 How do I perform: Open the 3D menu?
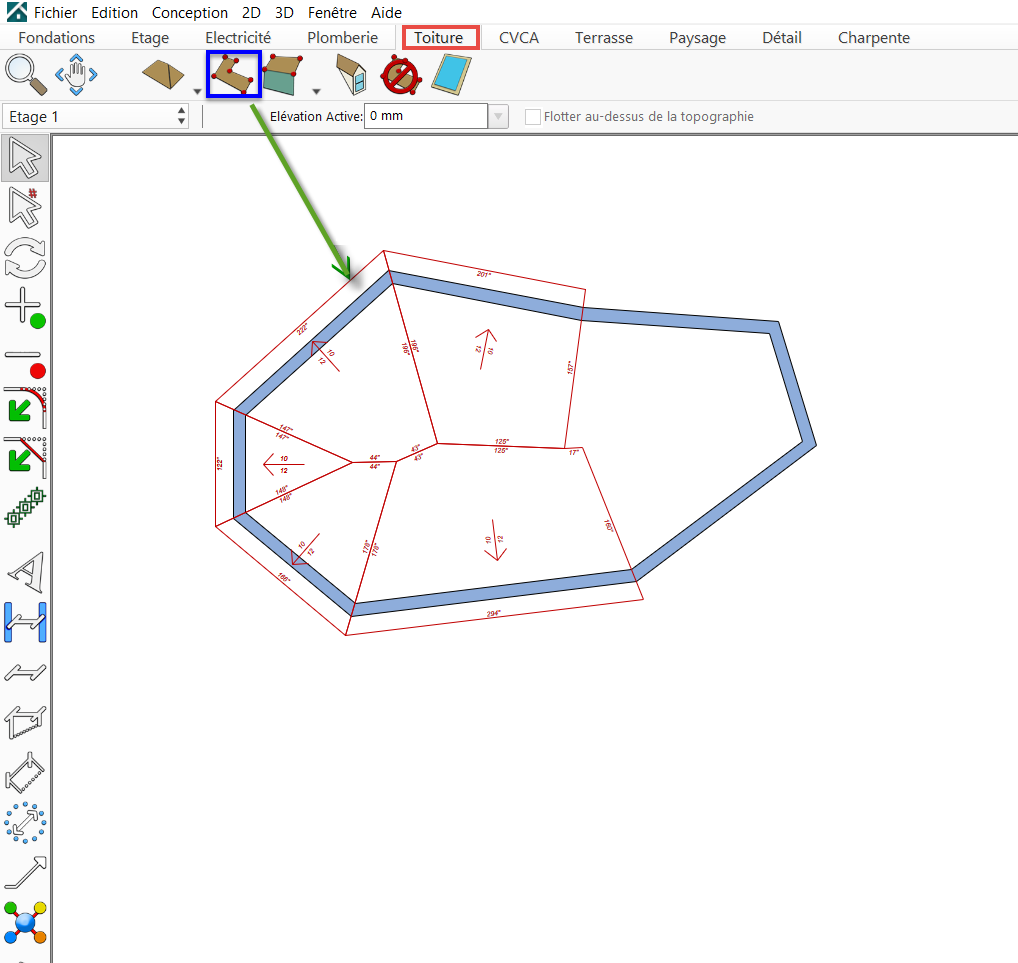284,13
